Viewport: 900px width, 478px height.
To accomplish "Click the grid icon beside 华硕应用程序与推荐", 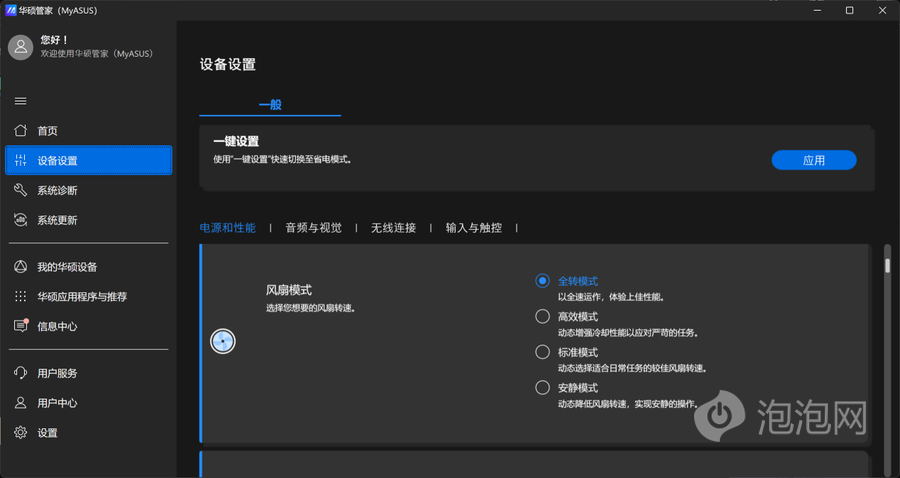I will click(21, 297).
